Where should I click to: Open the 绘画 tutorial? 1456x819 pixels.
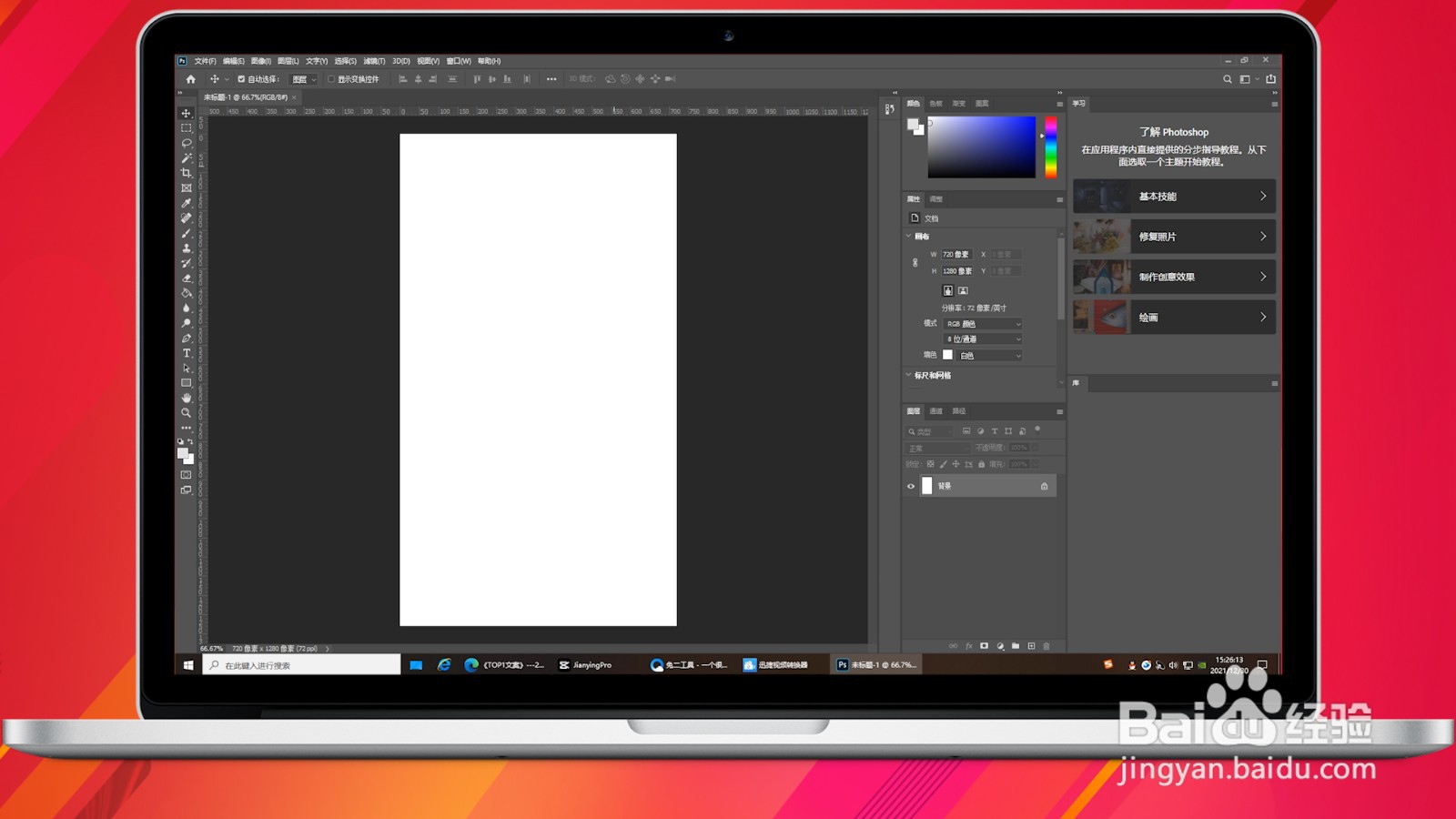[x=1174, y=318]
